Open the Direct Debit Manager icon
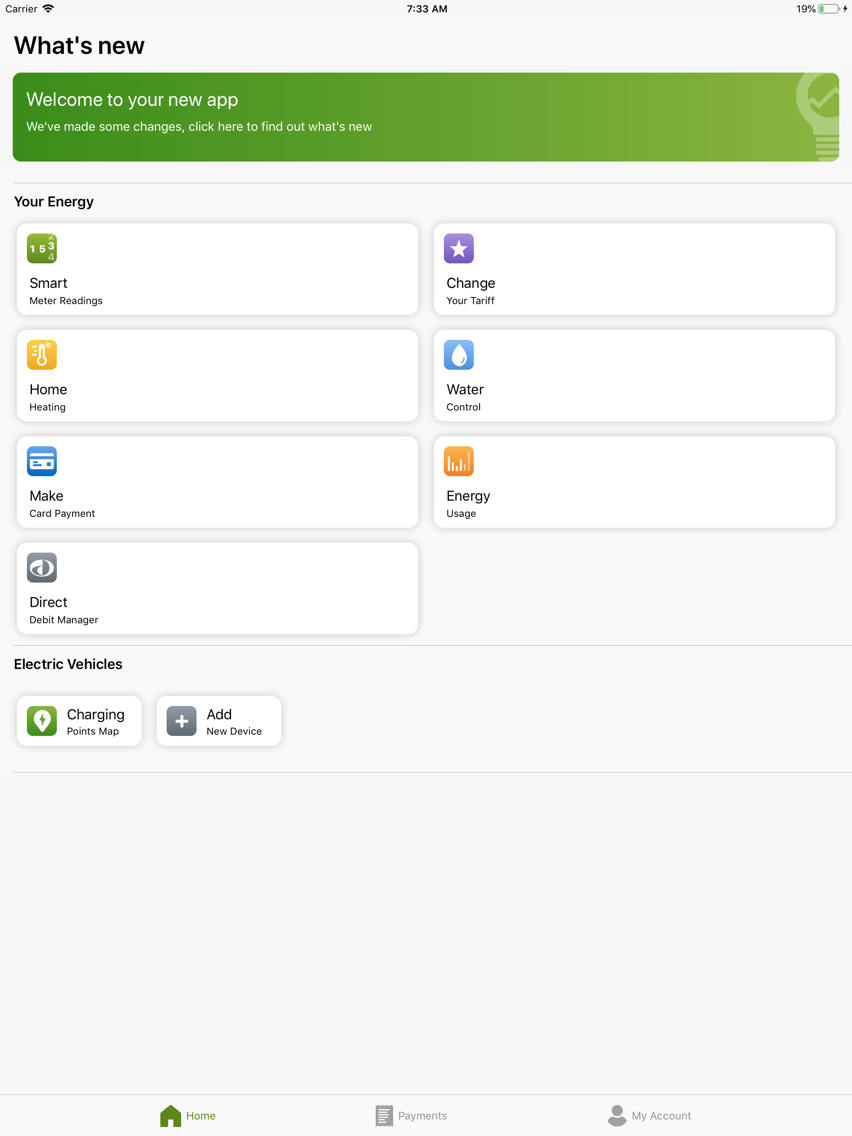The height and width of the screenshot is (1136, 852). tap(42, 568)
